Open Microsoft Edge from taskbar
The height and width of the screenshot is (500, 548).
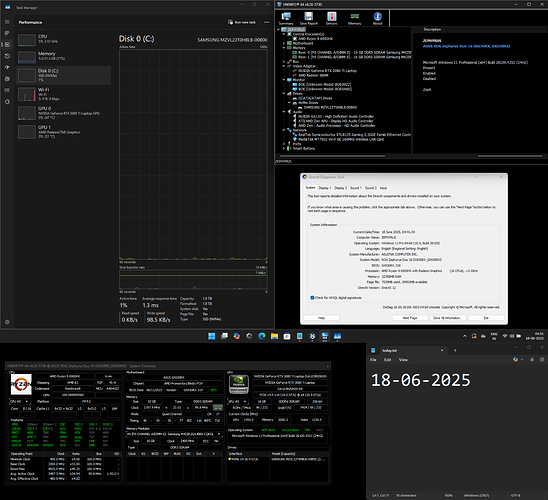pyautogui.click(x=262, y=336)
